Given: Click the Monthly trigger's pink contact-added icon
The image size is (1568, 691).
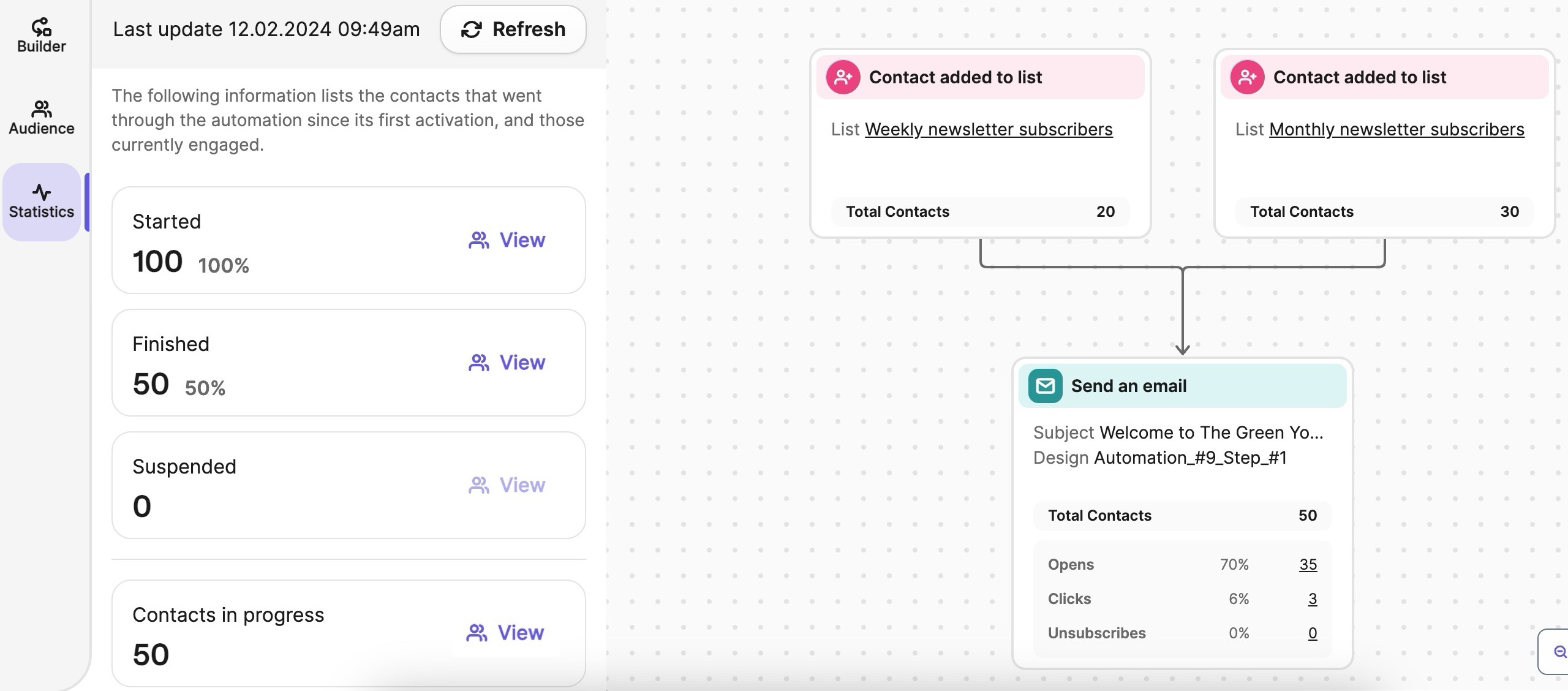Looking at the screenshot, I should click(x=1247, y=77).
